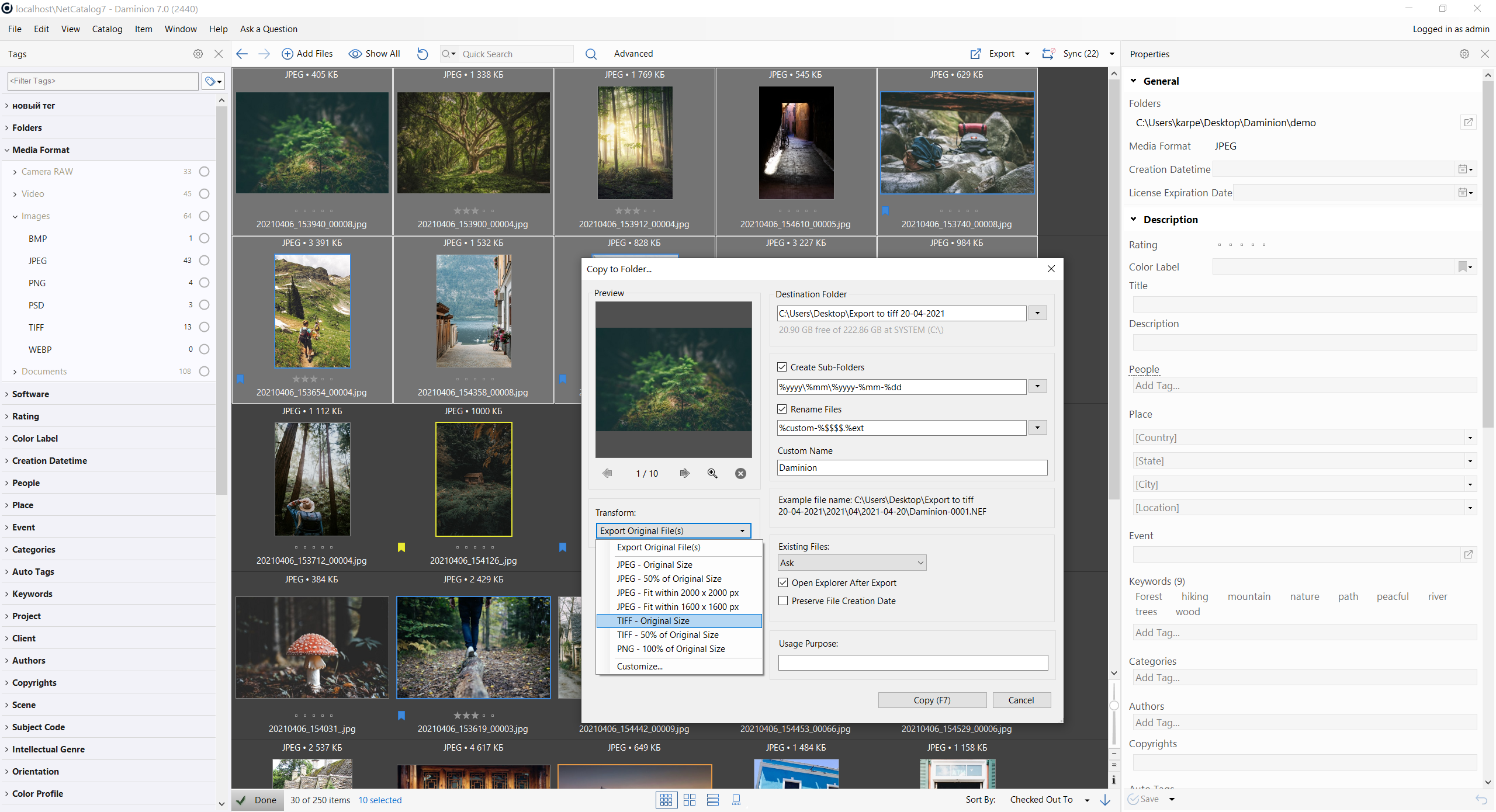Choose TIFF - Original Size from the list
The height and width of the screenshot is (812, 1496).
(653, 620)
